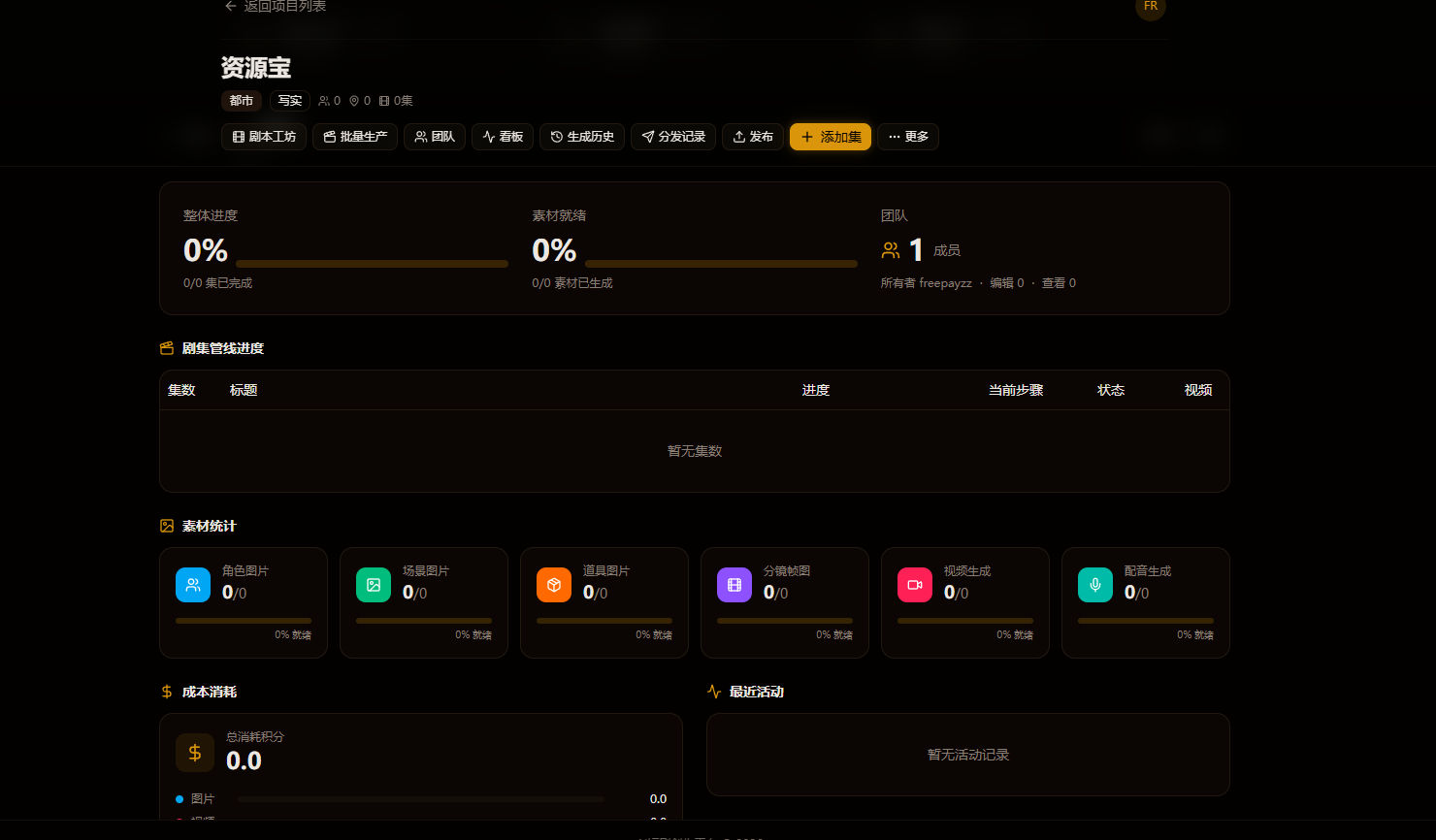The height and width of the screenshot is (840, 1436).
Task: Click the purple 分镜帧图 film icon
Action: click(734, 585)
